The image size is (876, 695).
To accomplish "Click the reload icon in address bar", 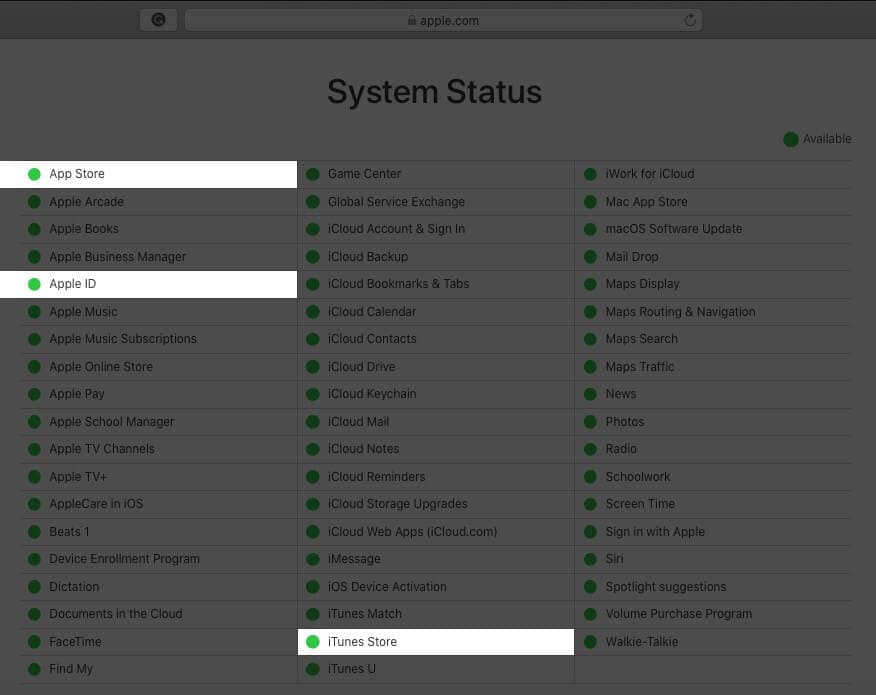I will pyautogui.click(x=690, y=21).
